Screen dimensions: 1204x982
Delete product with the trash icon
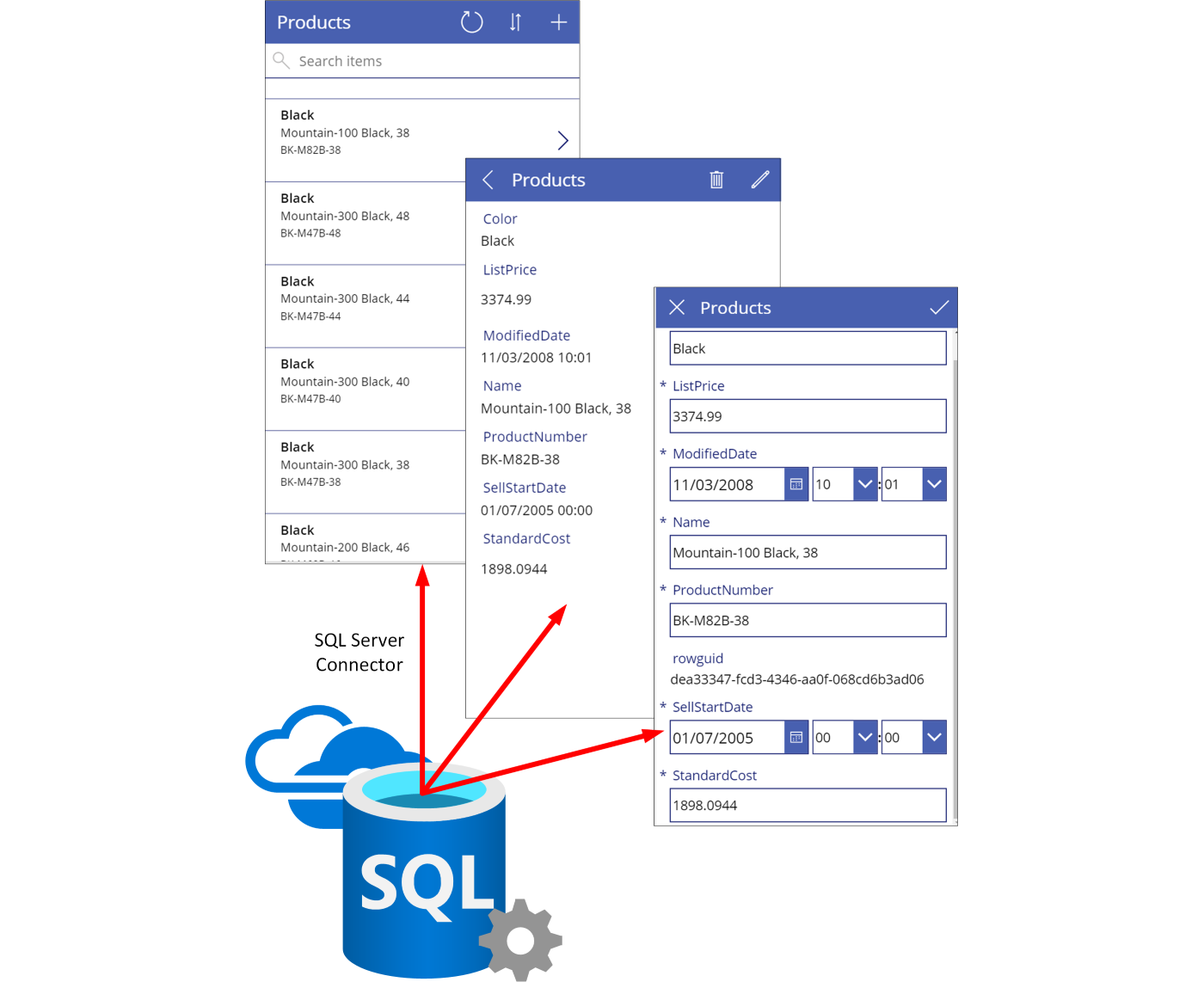(x=716, y=180)
